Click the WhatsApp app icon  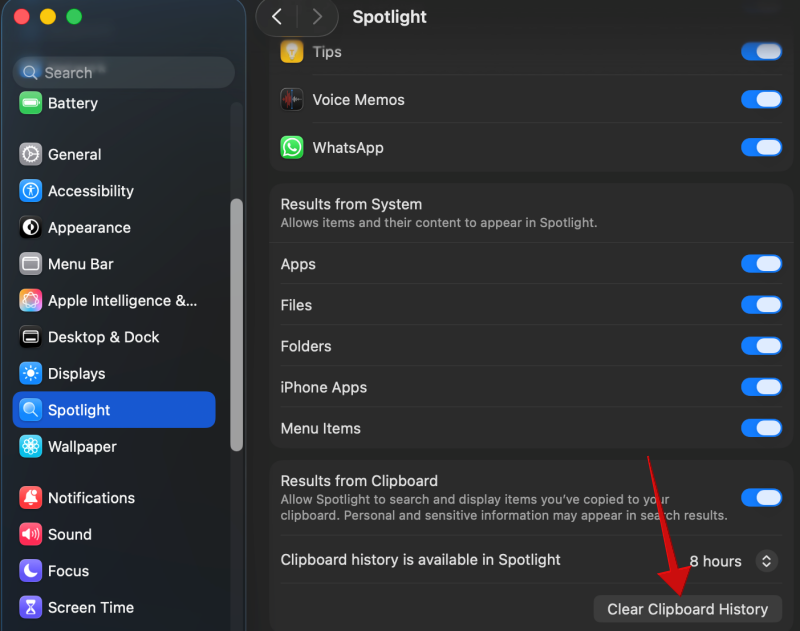click(x=291, y=147)
